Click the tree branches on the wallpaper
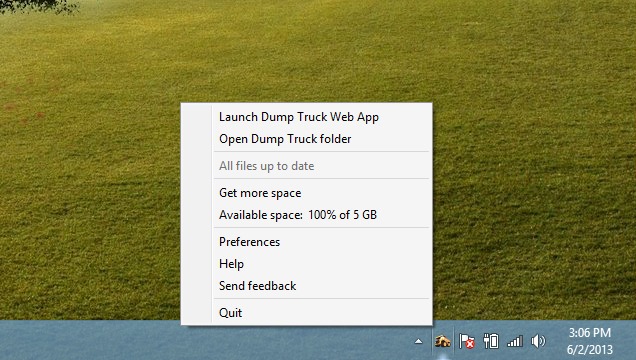 point(39,6)
